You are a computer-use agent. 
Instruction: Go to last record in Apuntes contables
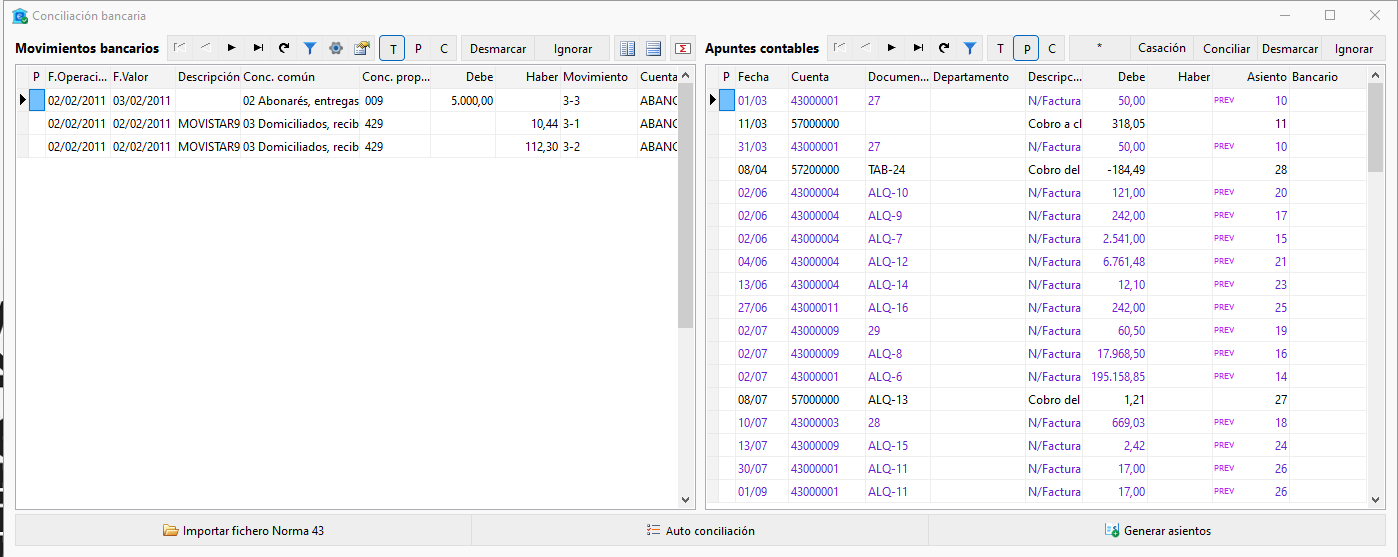(x=918, y=48)
